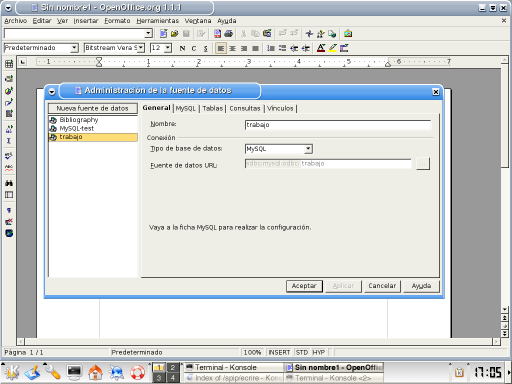Open the Stylist icon in toolbar
The image size is (512, 384).
click(321, 33)
